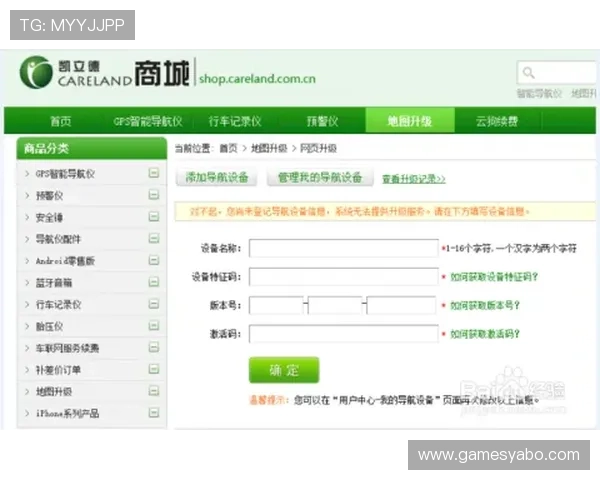
Task: Click the green 确定 submit button
Action: click(x=284, y=370)
